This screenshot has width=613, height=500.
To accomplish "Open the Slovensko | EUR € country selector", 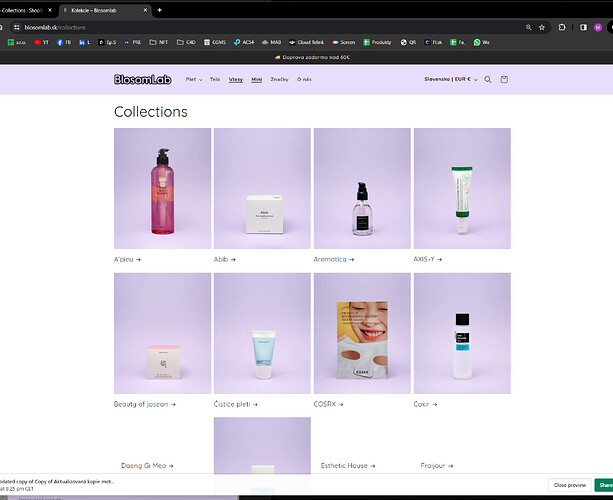I will pyautogui.click(x=450, y=79).
